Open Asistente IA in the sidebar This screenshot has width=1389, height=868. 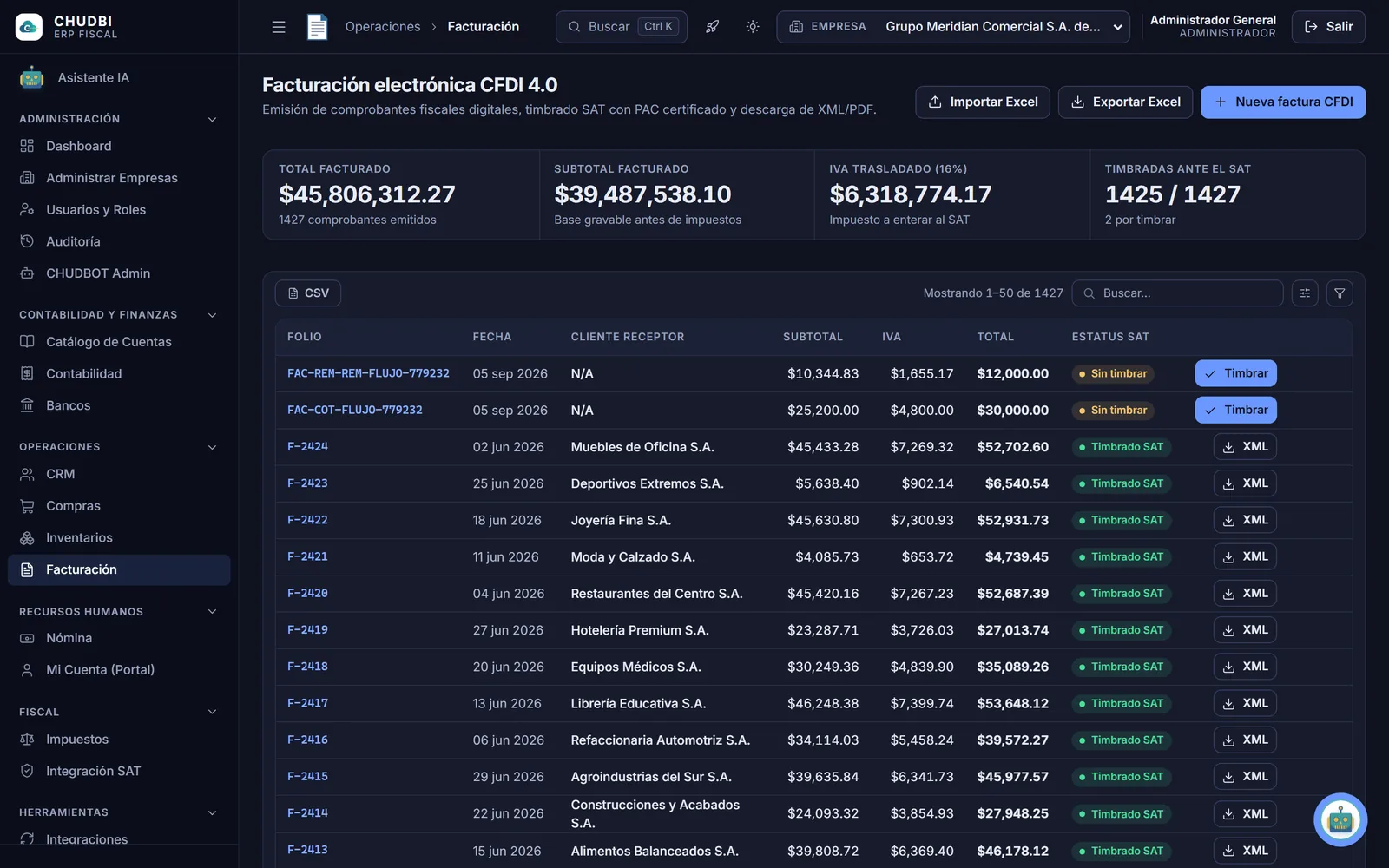coord(119,78)
